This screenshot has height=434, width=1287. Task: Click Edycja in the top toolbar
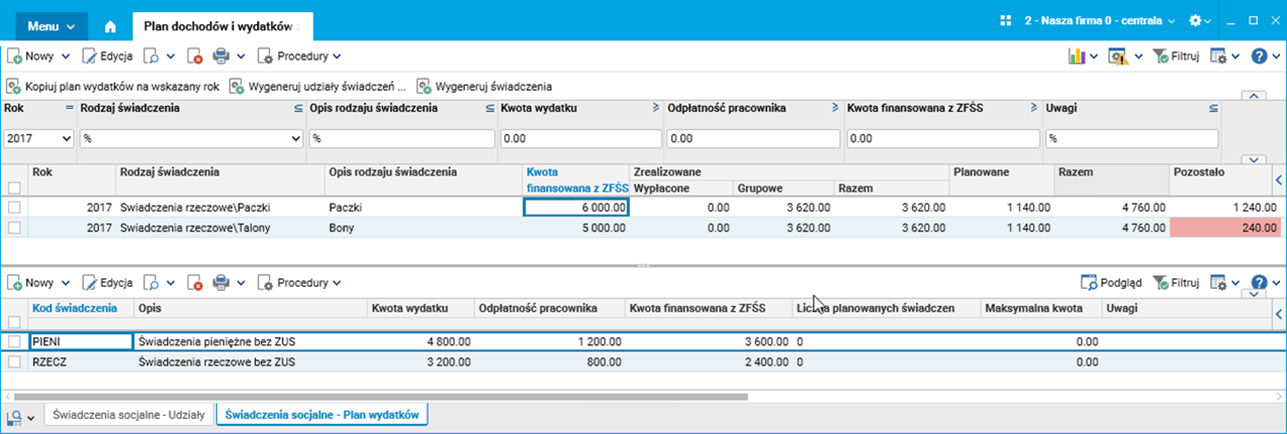pos(107,56)
